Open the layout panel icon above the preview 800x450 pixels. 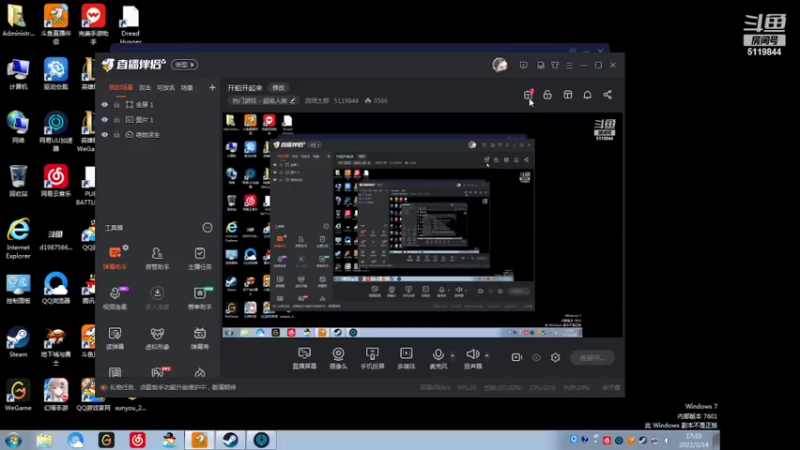click(567, 95)
